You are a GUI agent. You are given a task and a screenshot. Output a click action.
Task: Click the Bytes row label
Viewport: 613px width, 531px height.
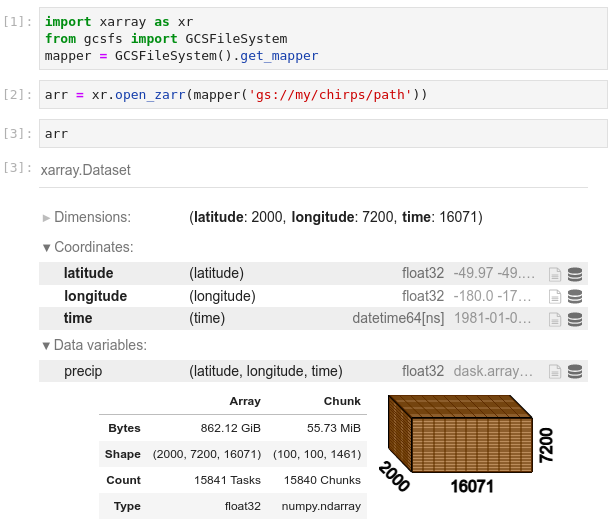(124, 428)
